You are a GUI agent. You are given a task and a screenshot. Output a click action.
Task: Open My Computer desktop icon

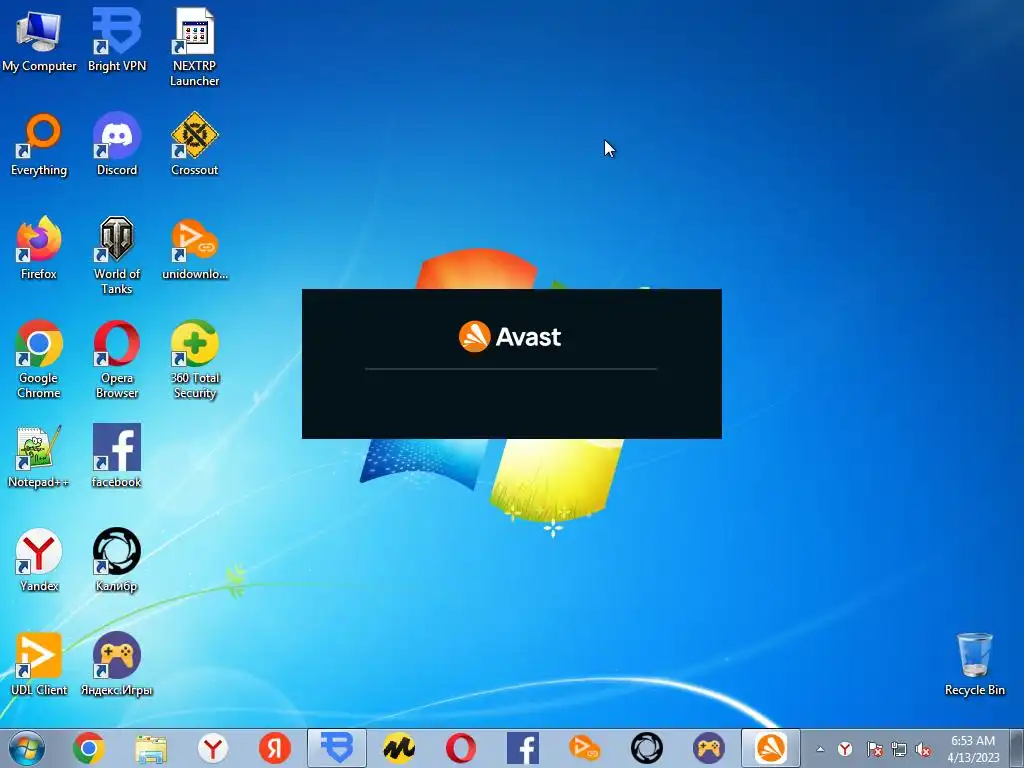coord(39,40)
